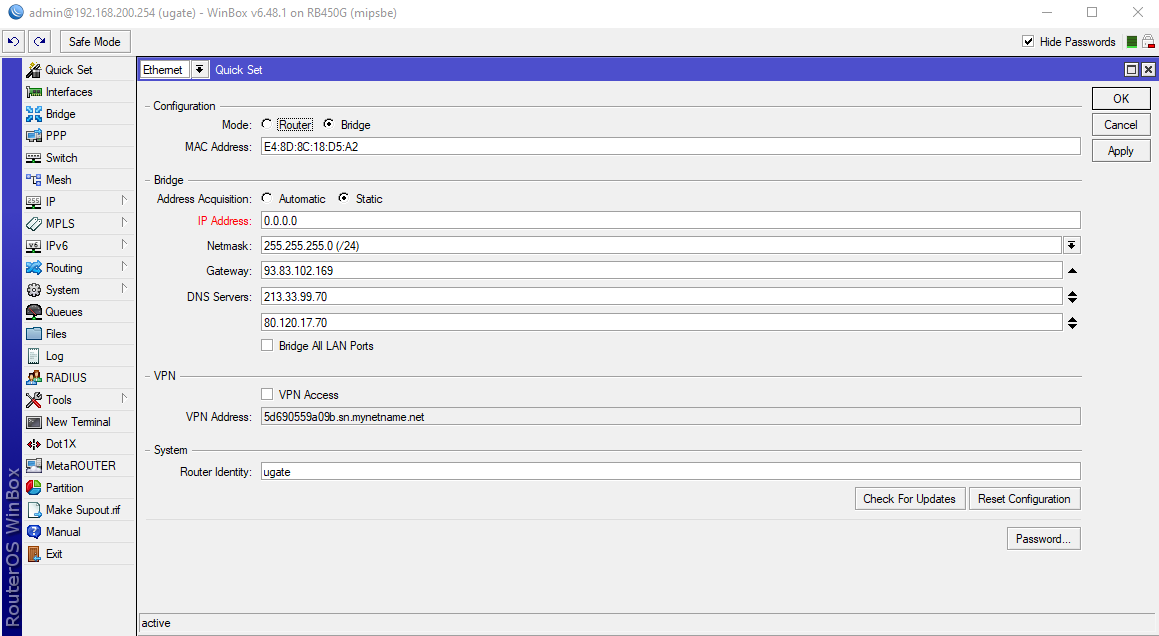
Task: Click the Router Identity field
Action: point(670,472)
